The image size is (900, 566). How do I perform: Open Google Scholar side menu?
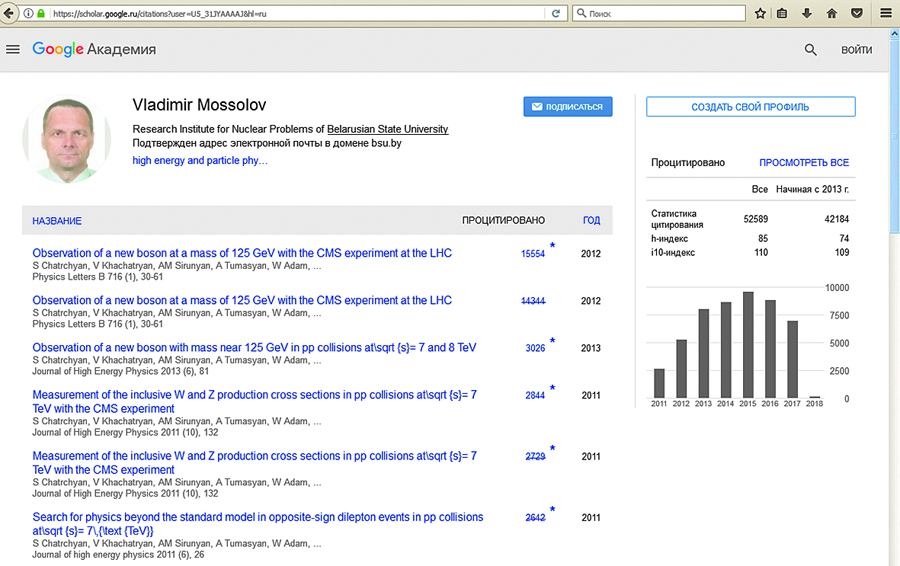[x=13, y=49]
